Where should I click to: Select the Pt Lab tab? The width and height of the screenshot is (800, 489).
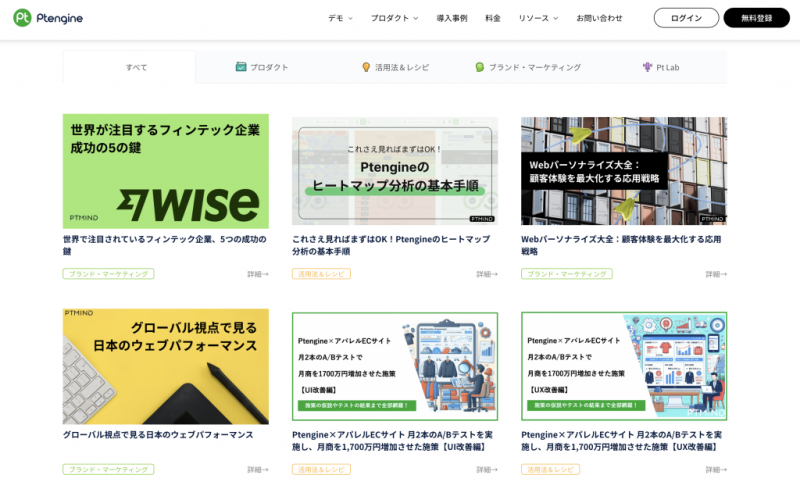click(661, 67)
